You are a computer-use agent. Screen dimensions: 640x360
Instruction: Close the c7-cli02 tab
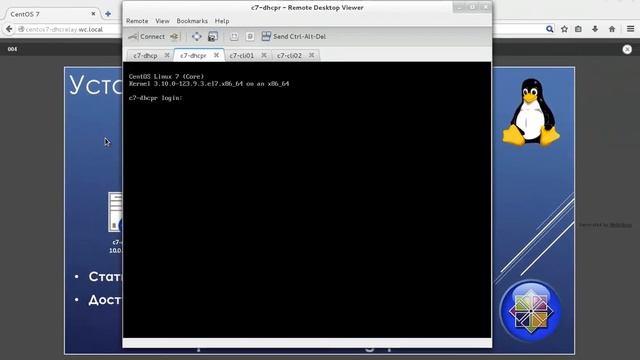[x=311, y=55]
